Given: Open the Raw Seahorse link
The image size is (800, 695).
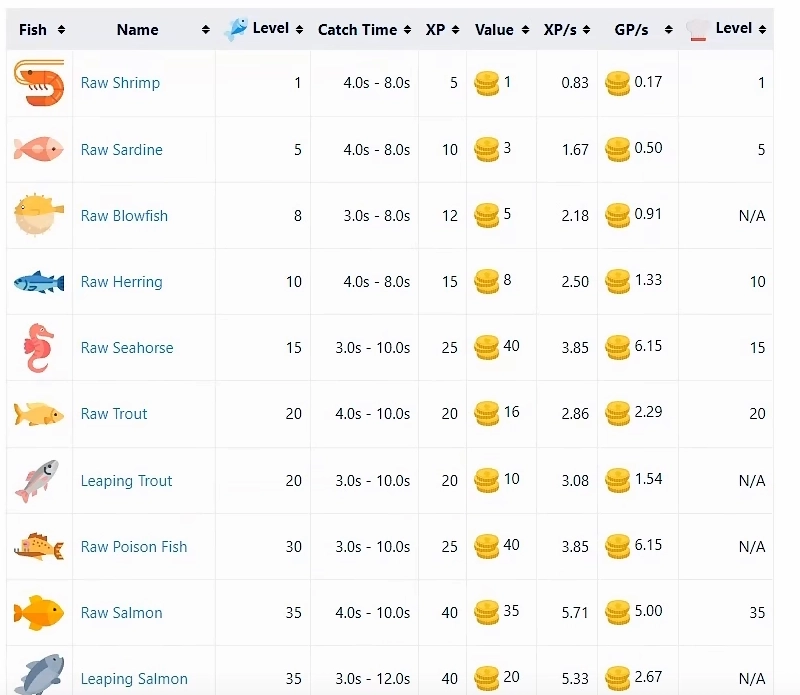Looking at the screenshot, I should (127, 348).
